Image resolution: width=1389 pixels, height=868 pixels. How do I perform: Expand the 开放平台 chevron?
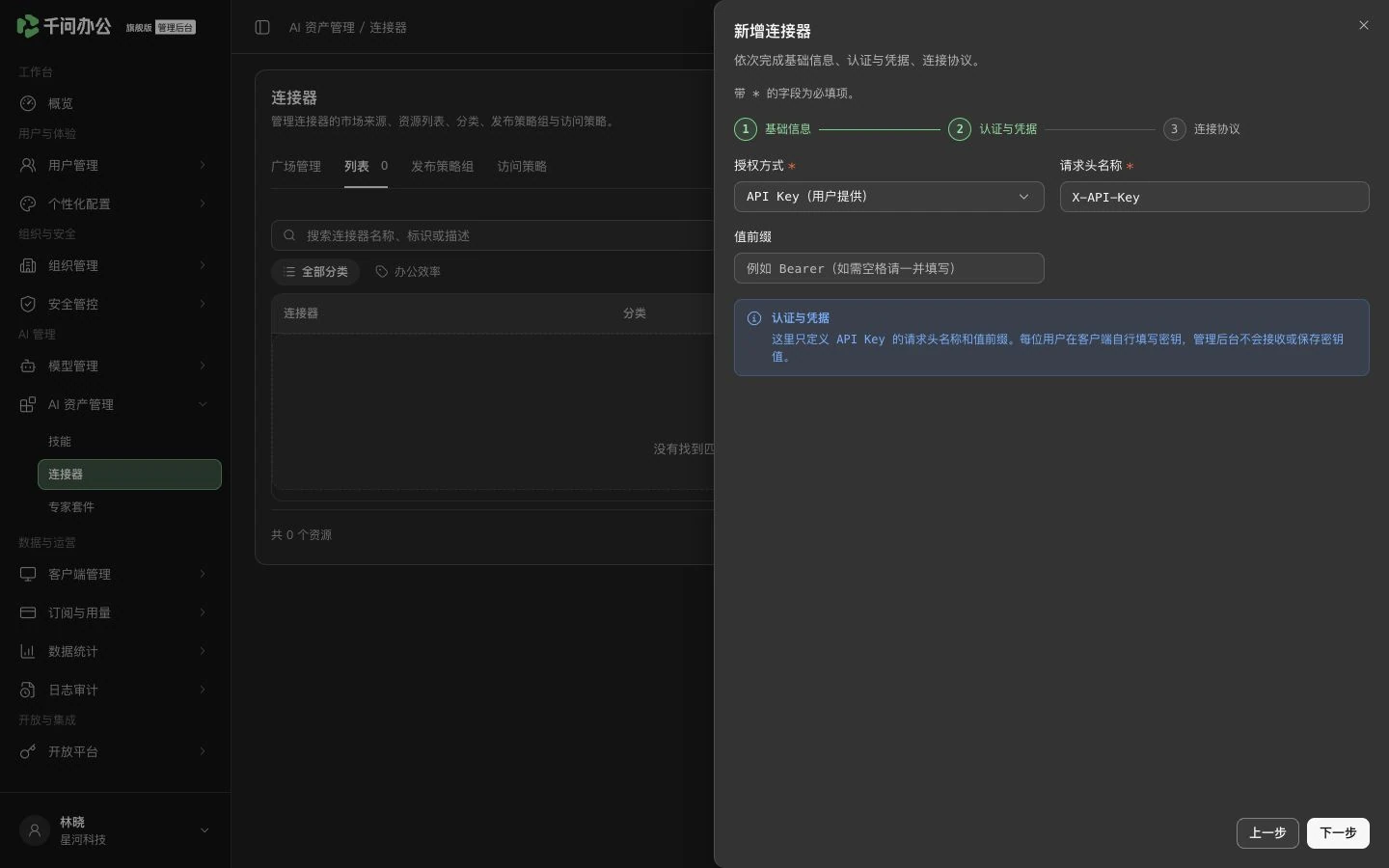coord(203,751)
